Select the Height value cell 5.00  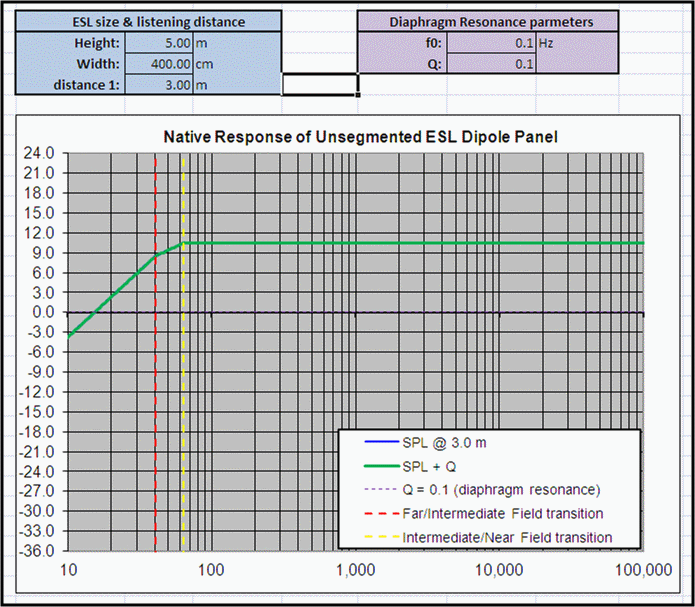[159, 43]
